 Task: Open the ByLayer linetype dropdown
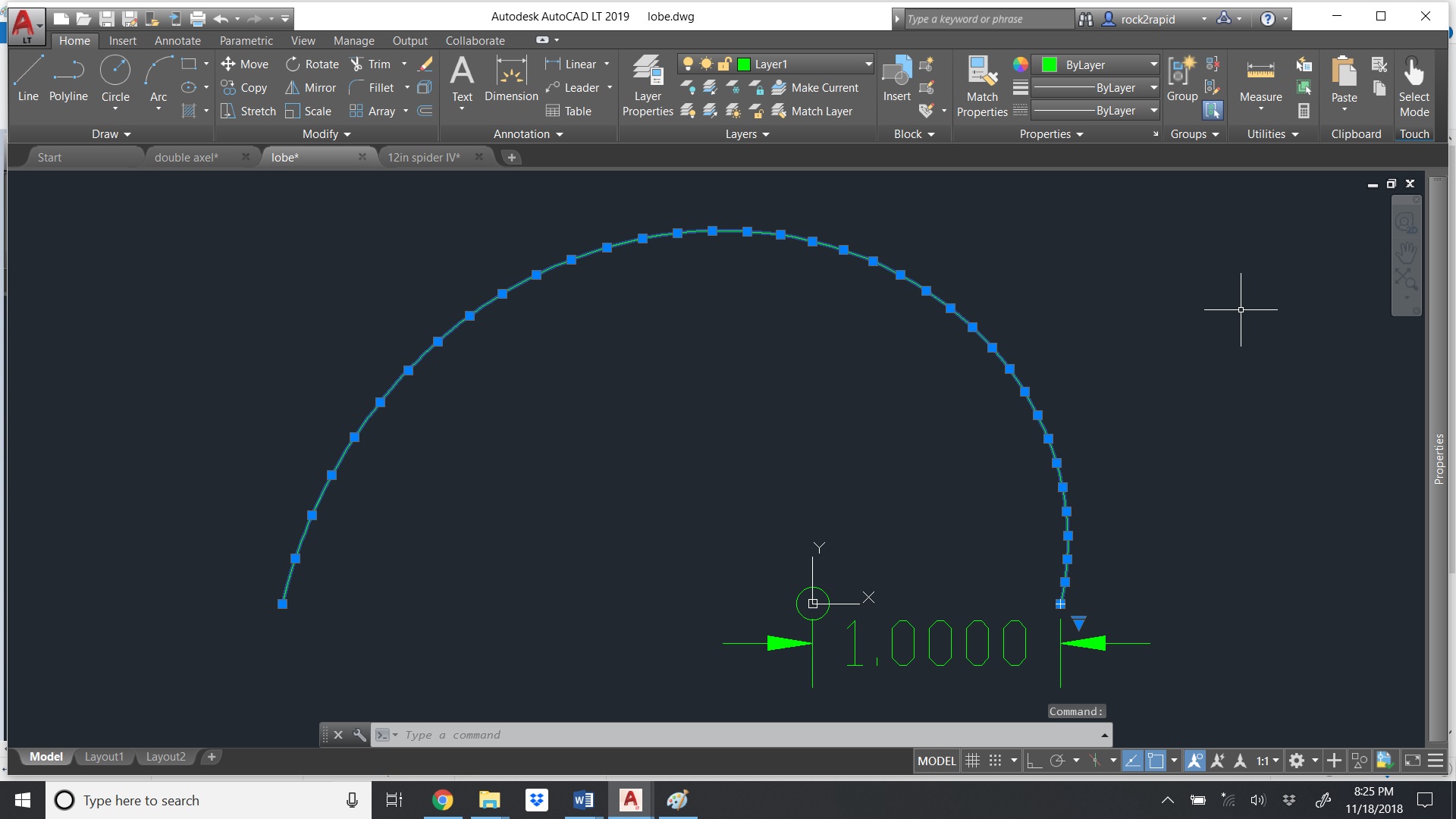point(1153,111)
